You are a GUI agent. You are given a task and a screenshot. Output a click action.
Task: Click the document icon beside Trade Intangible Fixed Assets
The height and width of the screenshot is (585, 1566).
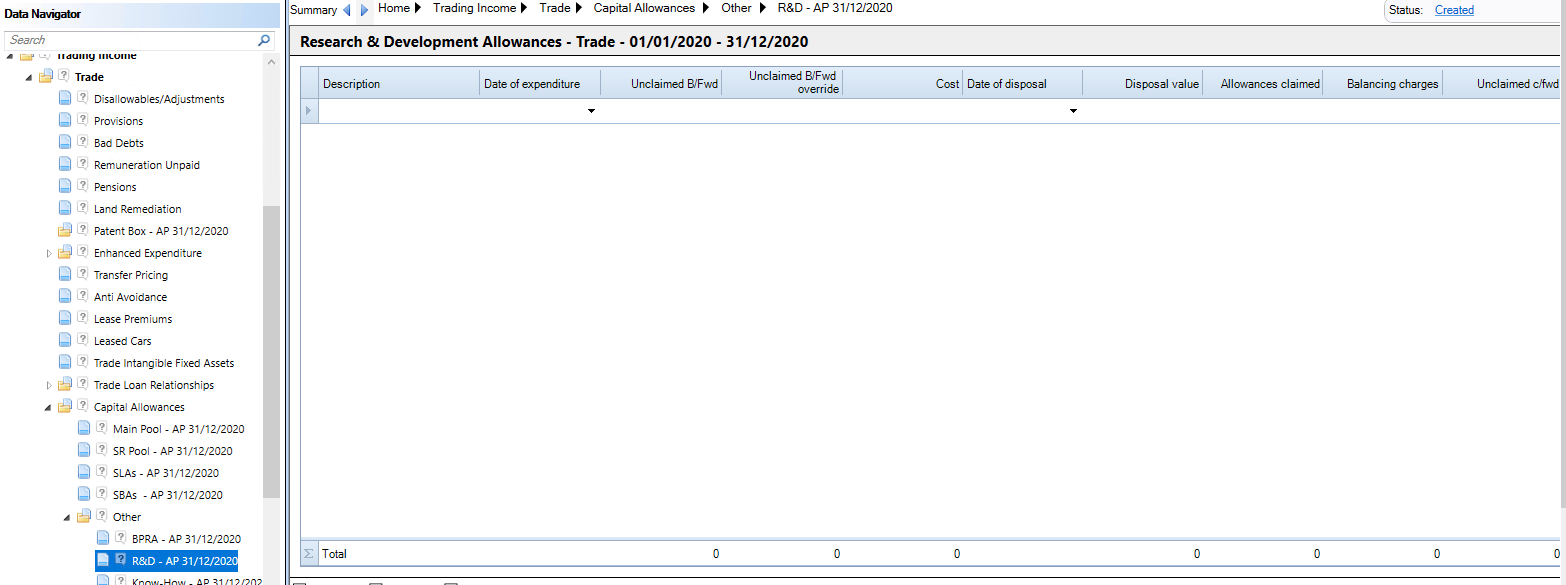tap(65, 362)
